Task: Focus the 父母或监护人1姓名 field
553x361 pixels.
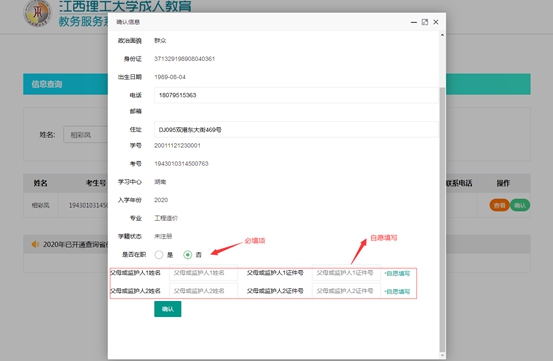Action: [x=203, y=273]
